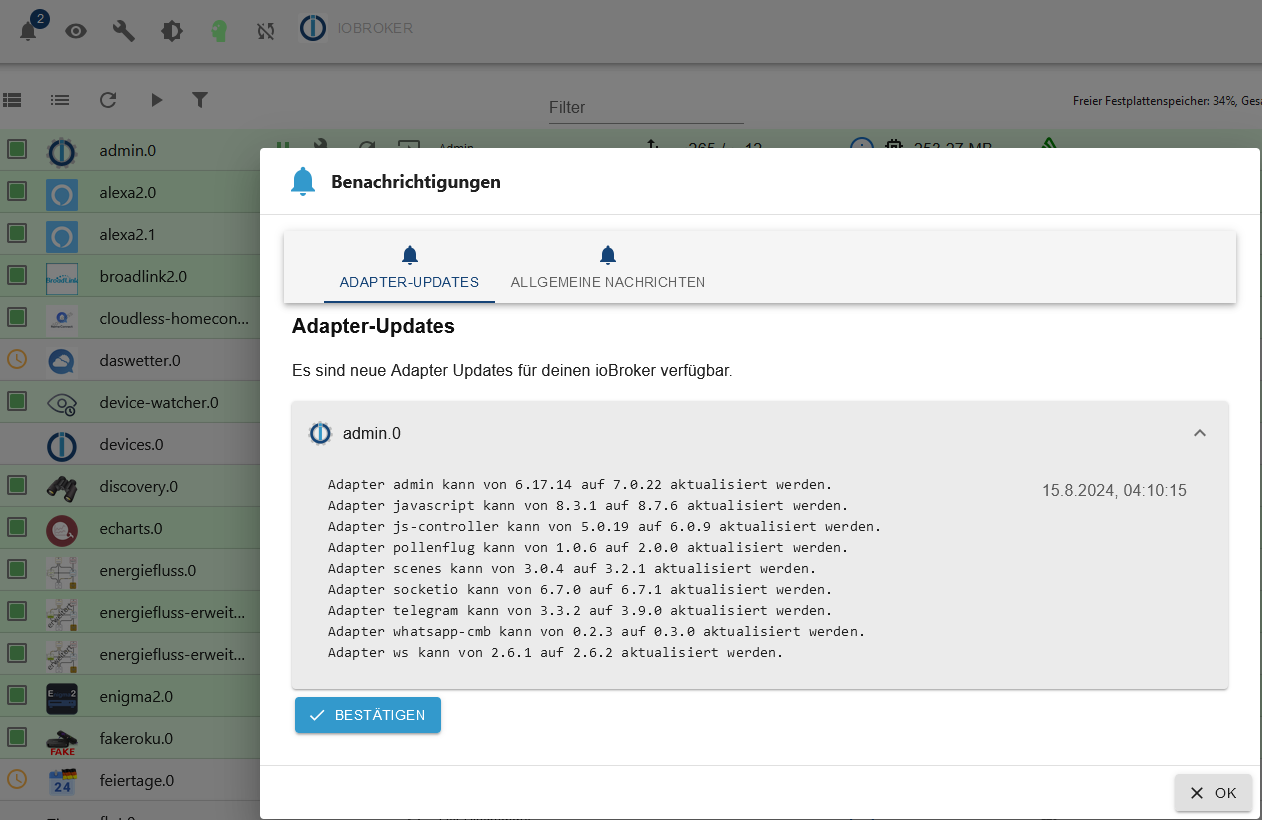Click the play icon in instances toolbar

coord(156,100)
